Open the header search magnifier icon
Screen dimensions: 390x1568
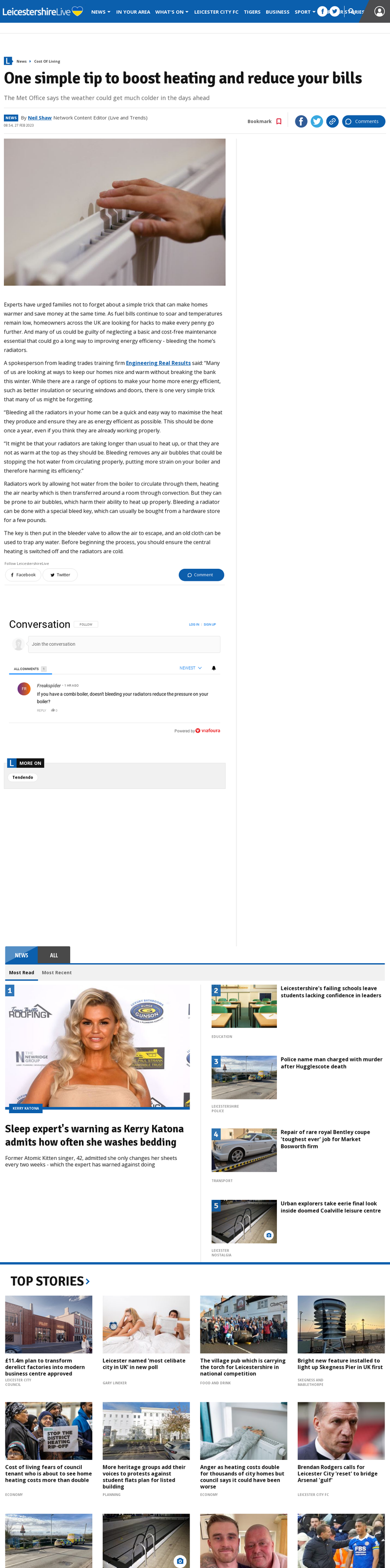(351, 12)
